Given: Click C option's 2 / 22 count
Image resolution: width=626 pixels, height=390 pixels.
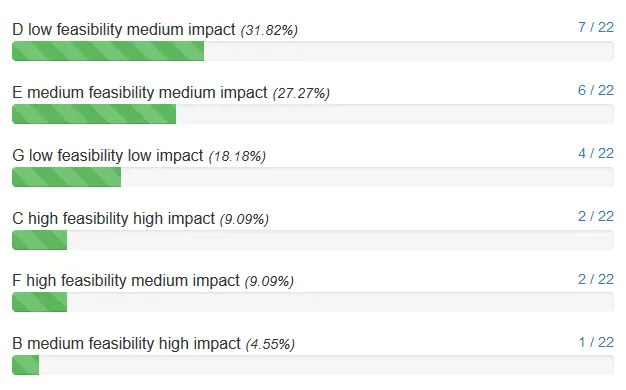Looking at the screenshot, I should pos(596,216).
